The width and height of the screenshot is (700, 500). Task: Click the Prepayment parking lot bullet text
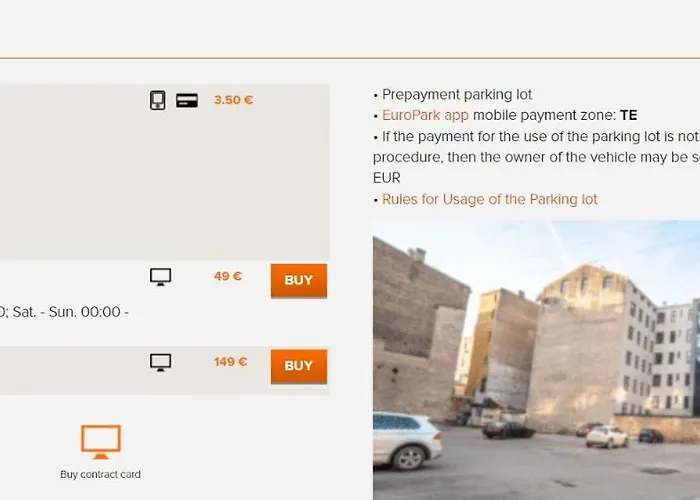click(457, 95)
